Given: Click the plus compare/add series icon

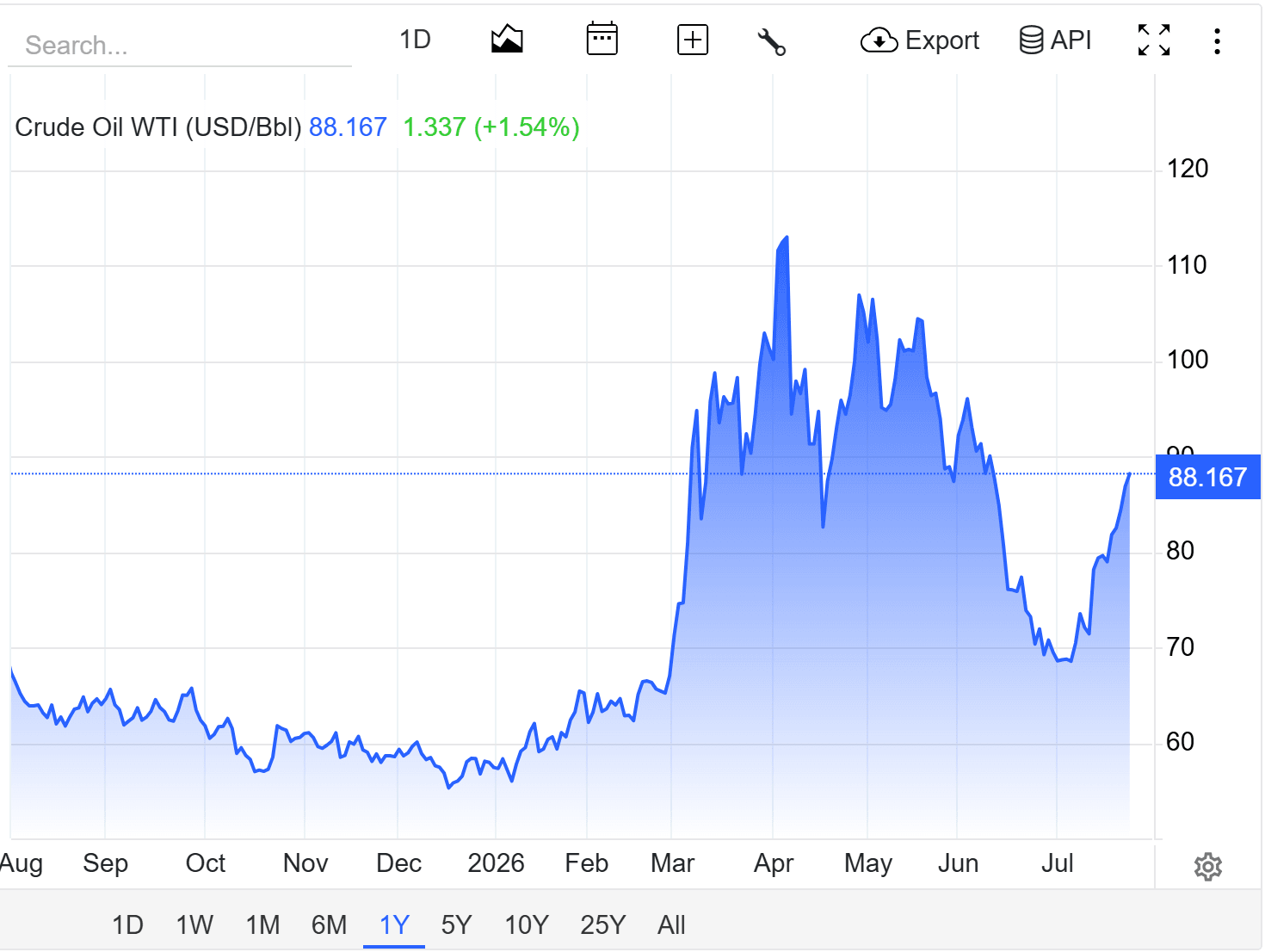Looking at the screenshot, I should 693,40.
